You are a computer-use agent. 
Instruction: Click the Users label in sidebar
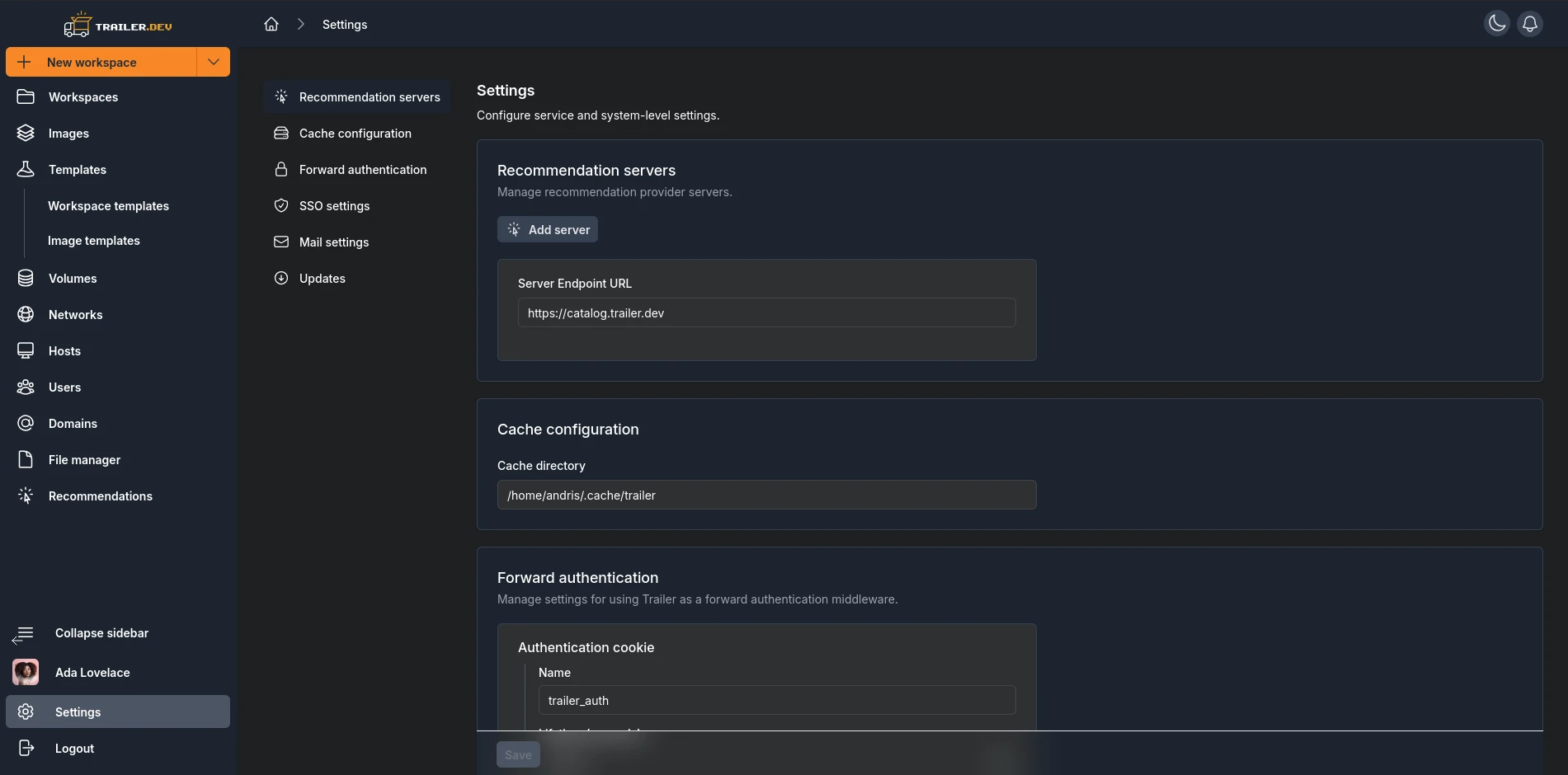point(64,387)
